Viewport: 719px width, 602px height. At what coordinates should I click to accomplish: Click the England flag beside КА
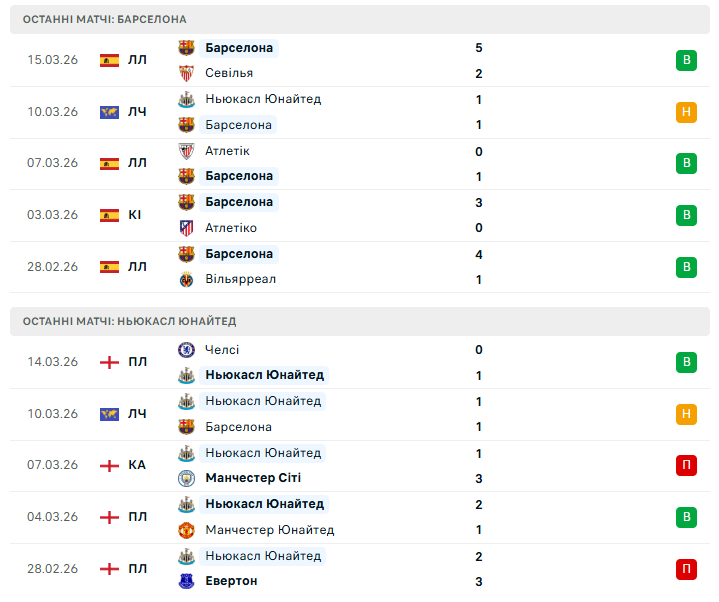point(109,465)
